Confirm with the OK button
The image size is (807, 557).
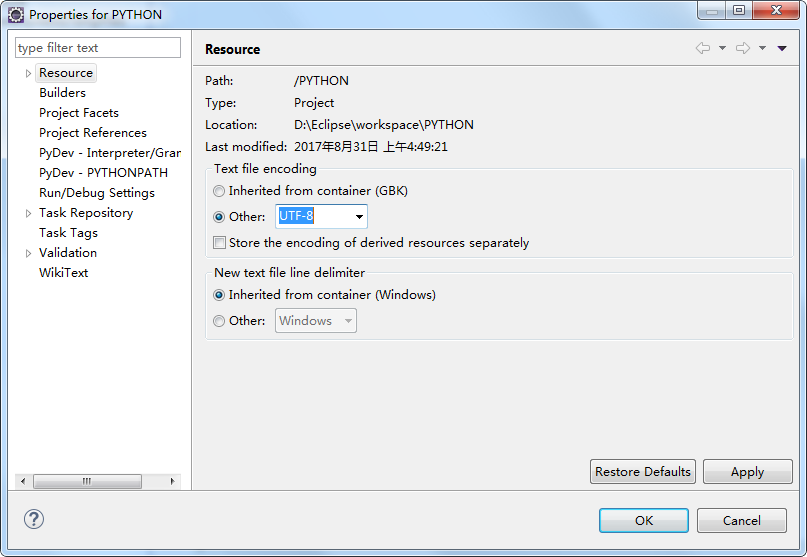644,520
